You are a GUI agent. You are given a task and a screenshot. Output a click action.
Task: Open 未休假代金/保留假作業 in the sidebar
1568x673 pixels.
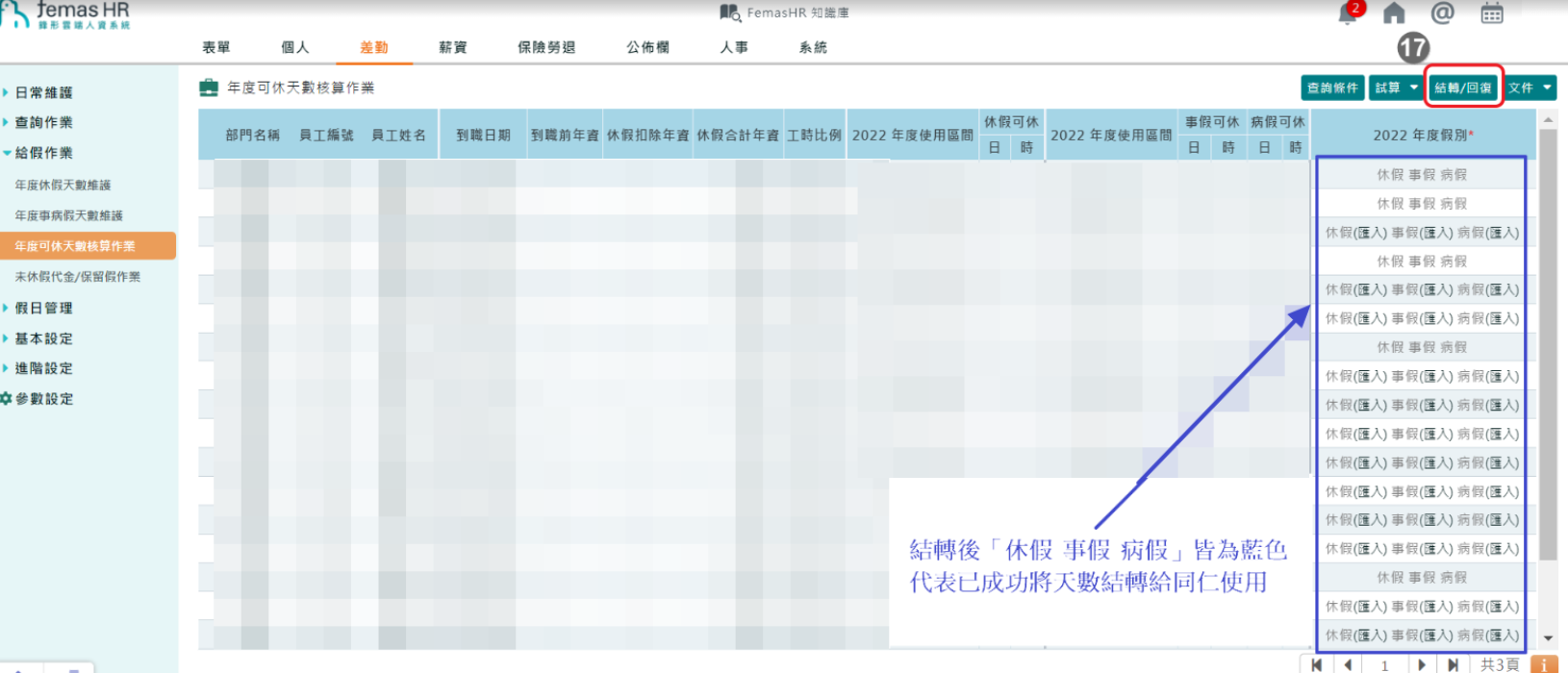[78, 276]
